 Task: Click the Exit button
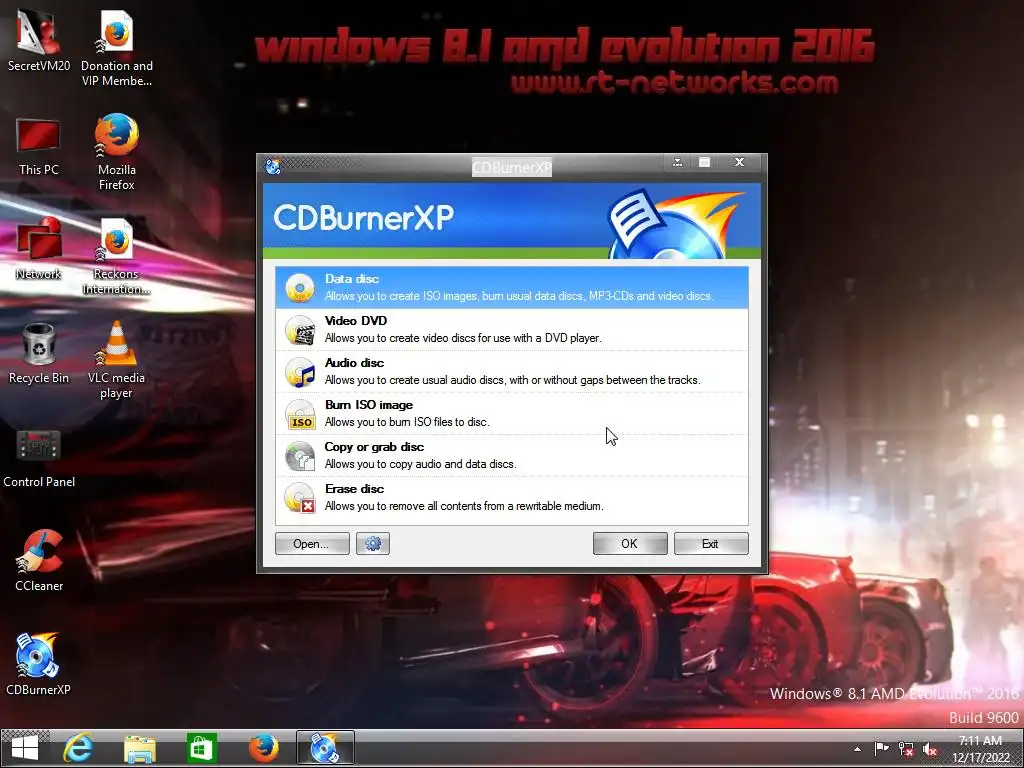tap(711, 543)
